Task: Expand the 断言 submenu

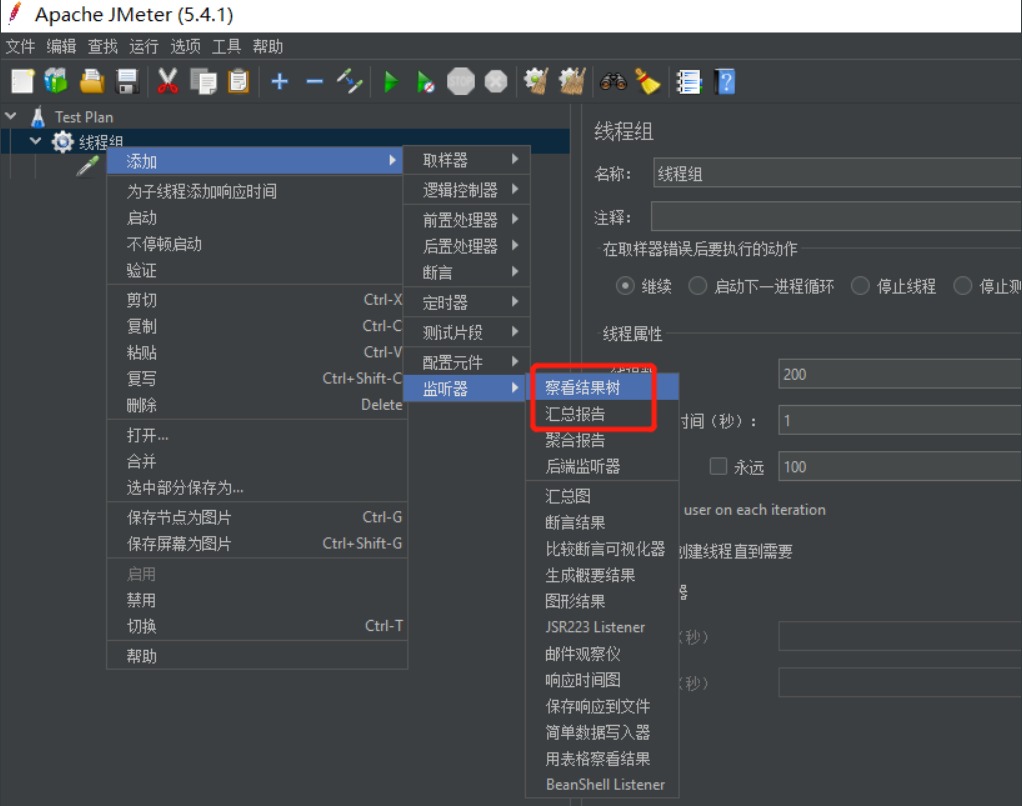Action: click(466, 272)
